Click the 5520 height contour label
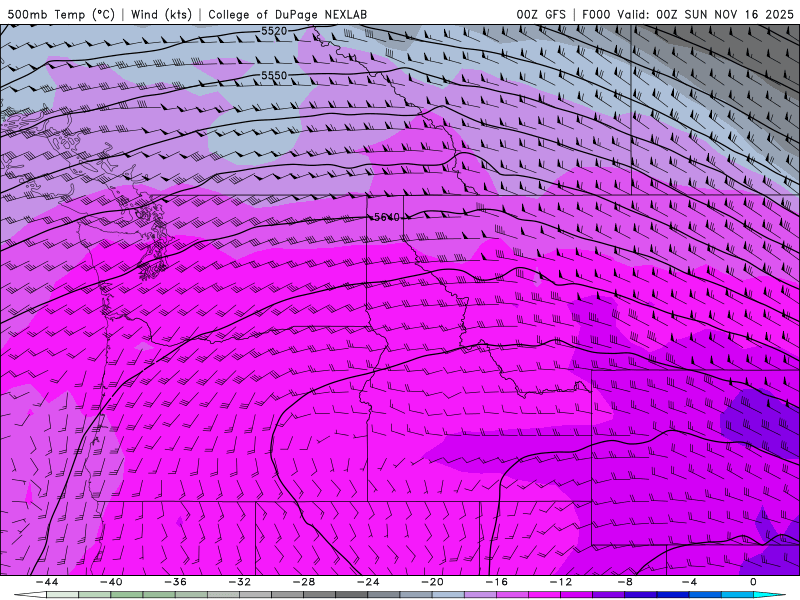The width and height of the screenshot is (800, 600). pos(274,31)
